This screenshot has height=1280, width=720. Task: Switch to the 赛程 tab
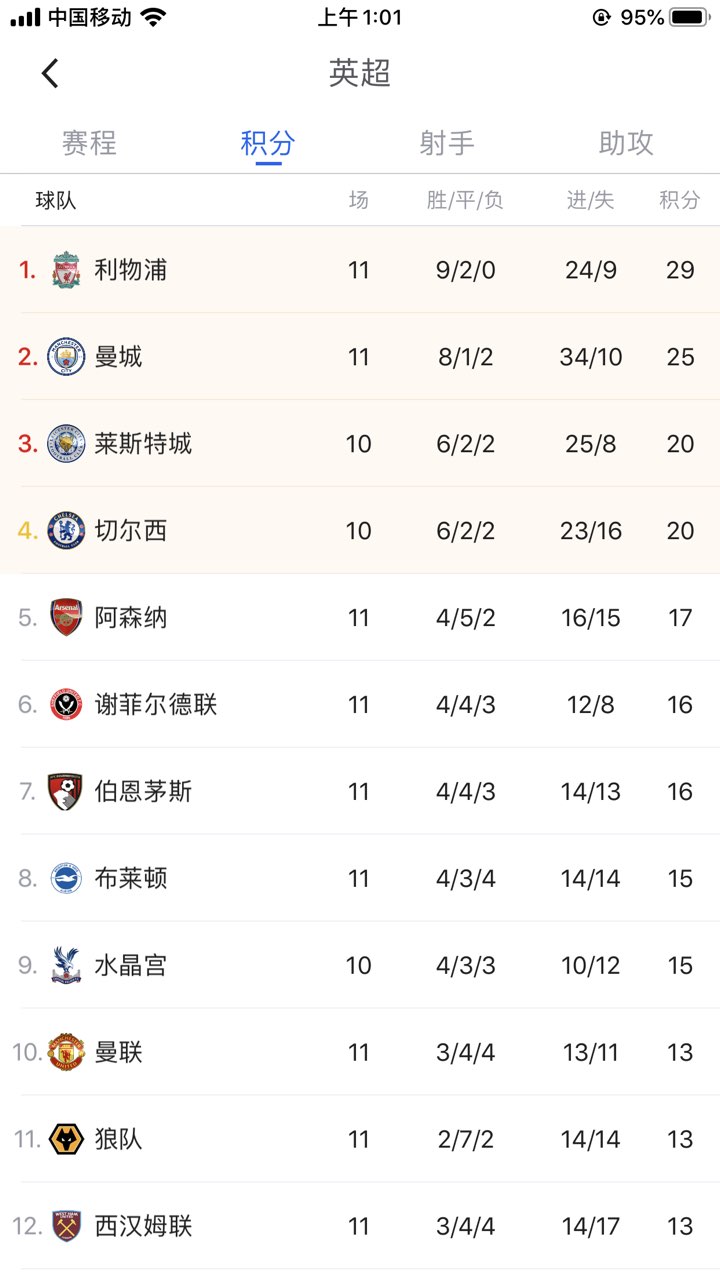(89, 143)
